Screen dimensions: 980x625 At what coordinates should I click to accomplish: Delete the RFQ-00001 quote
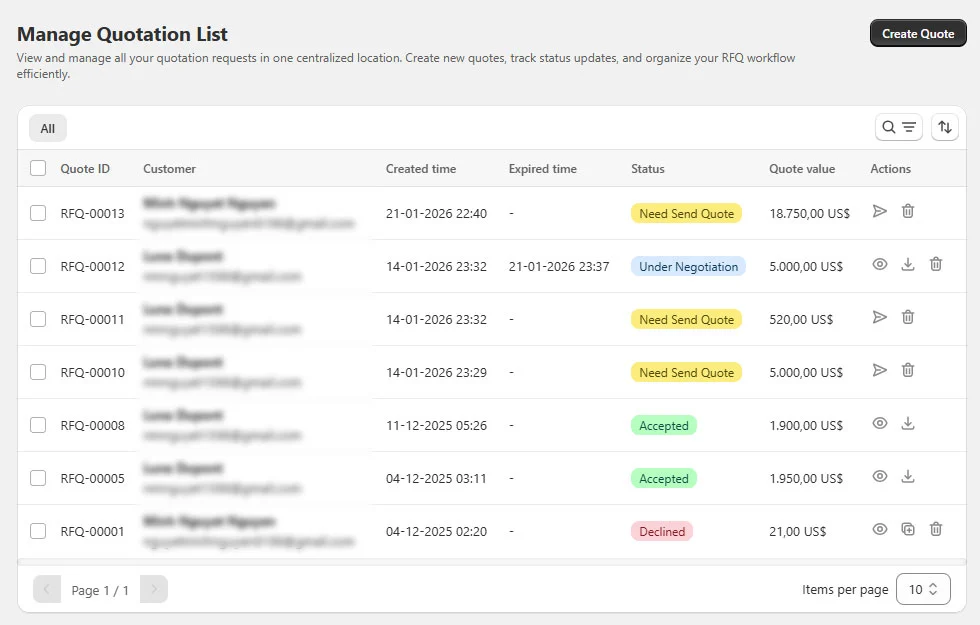tap(936, 529)
